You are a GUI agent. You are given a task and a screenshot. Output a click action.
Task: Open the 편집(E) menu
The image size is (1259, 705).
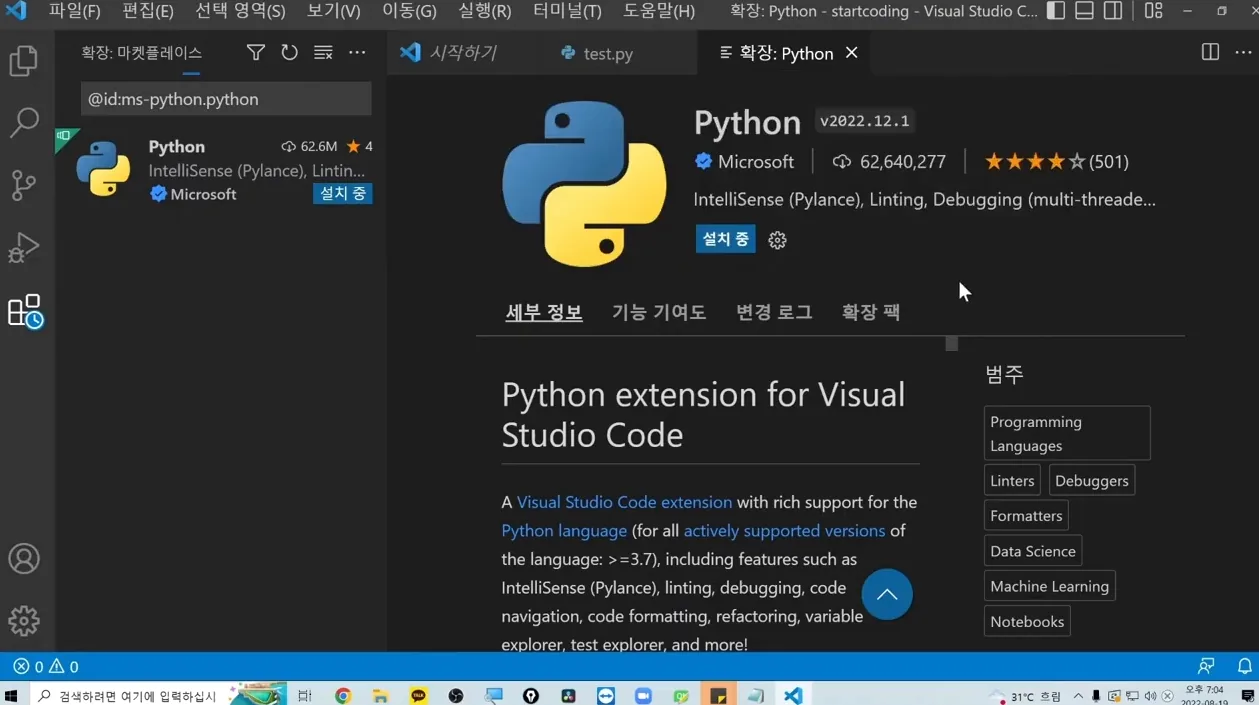(x=148, y=11)
